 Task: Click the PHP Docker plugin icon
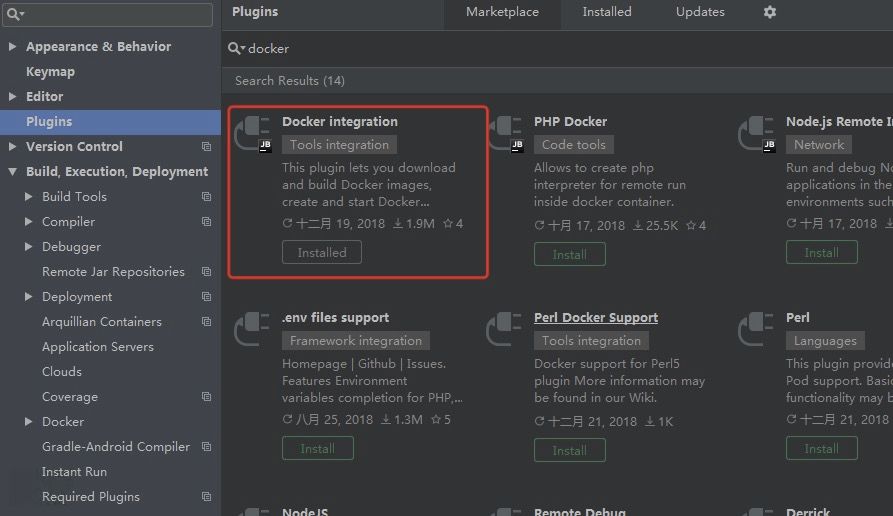click(x=504, y=134)
